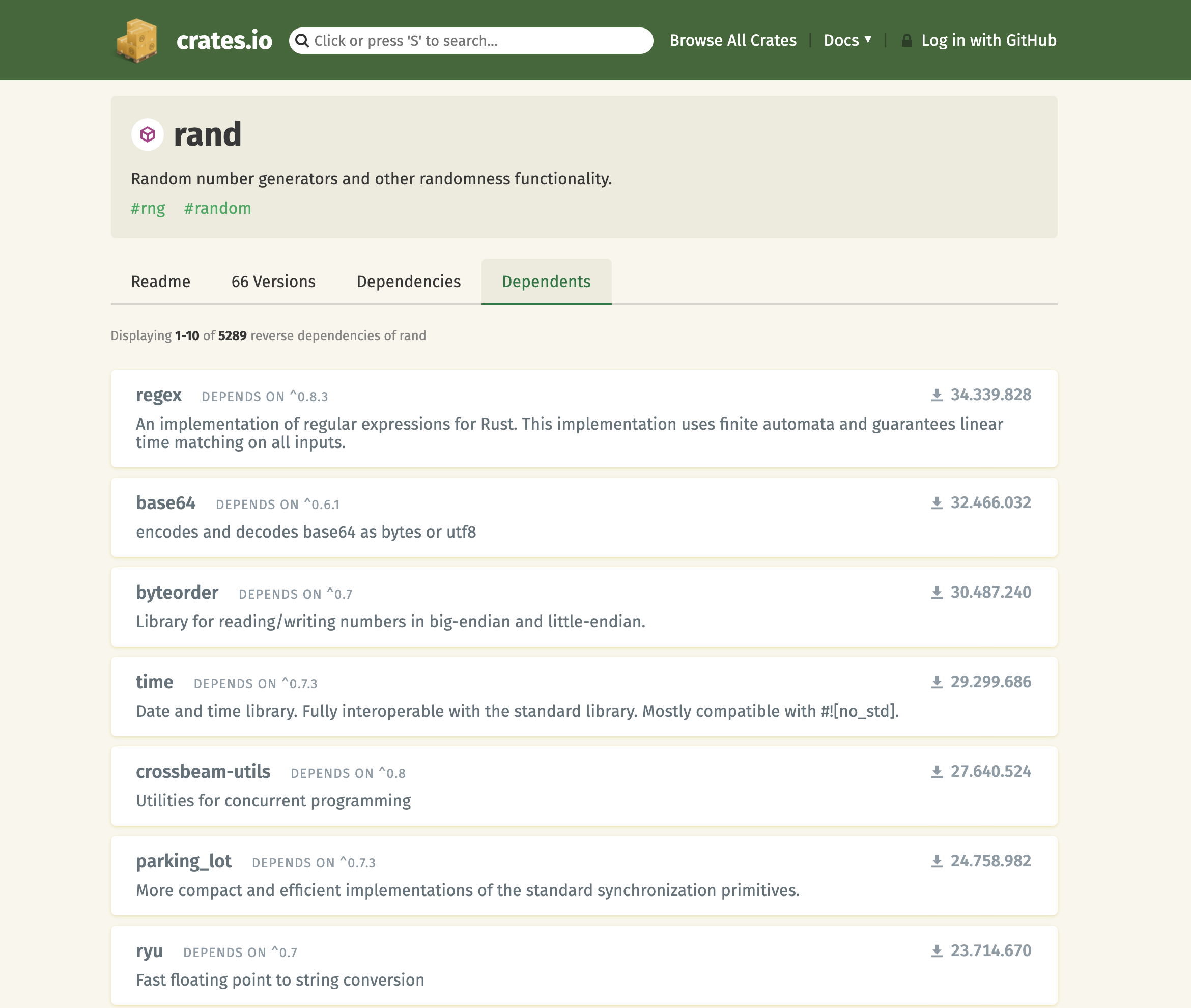Click the regex download count 34.339.828
Image resolution: width=1191 pixels, height=1008 pixels.
pos(990,395)
